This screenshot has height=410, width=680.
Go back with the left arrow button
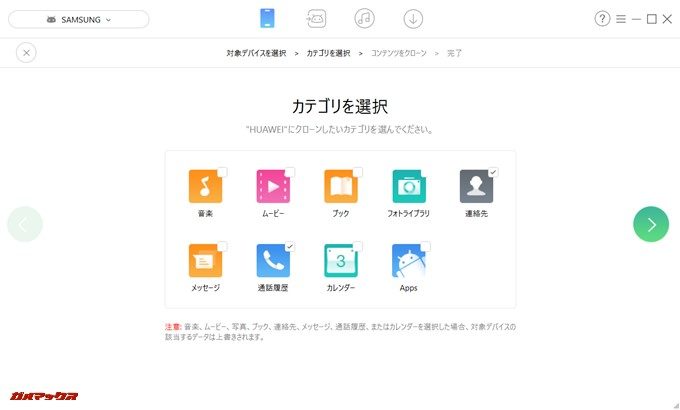tap(25, 224)
